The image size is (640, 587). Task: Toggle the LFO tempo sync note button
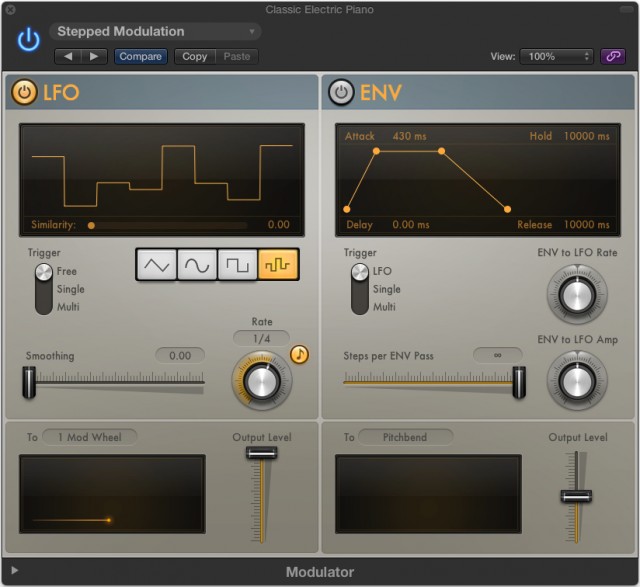[x=299, y=354]
